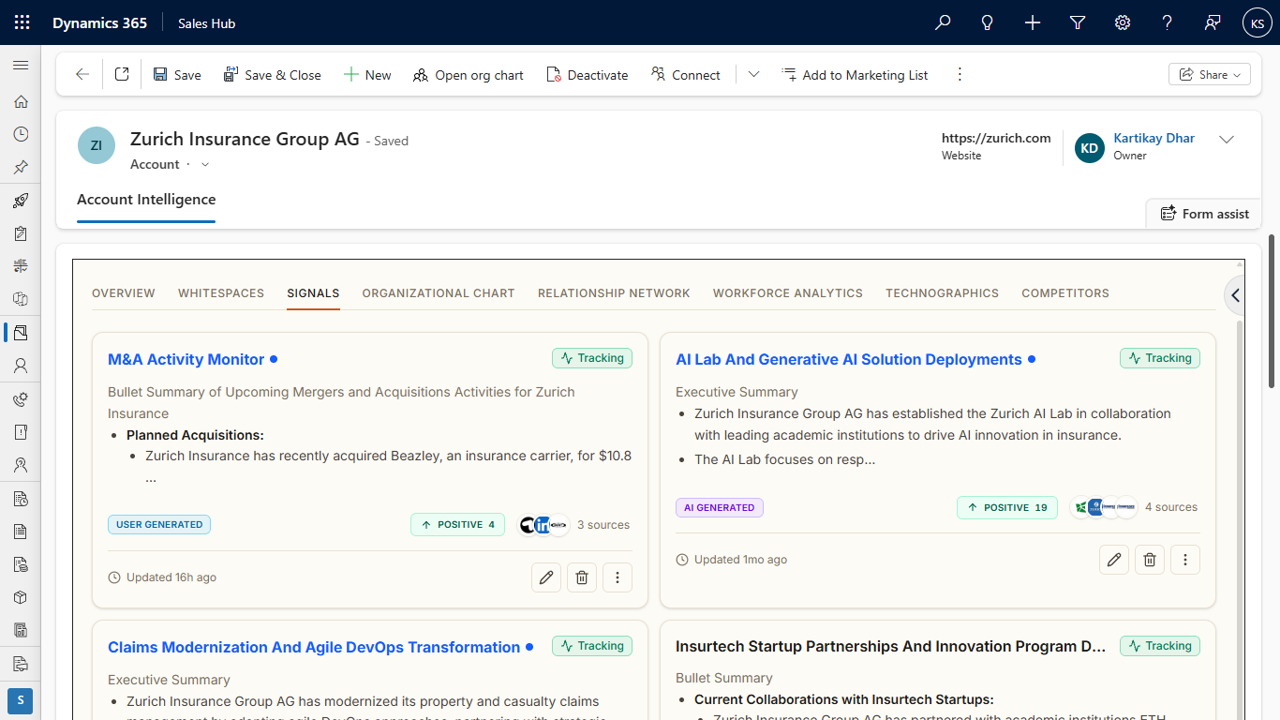Open the advanced find filter icon

1077,22
